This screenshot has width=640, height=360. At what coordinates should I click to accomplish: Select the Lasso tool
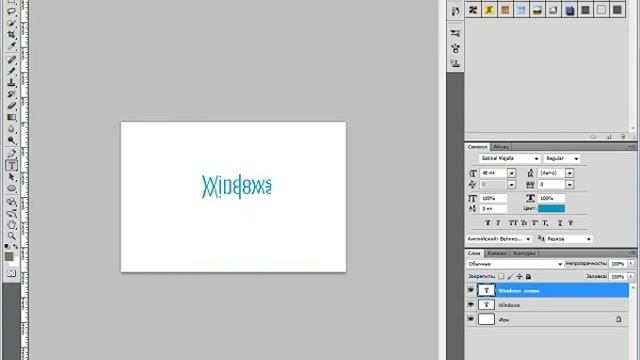point(12,11)
